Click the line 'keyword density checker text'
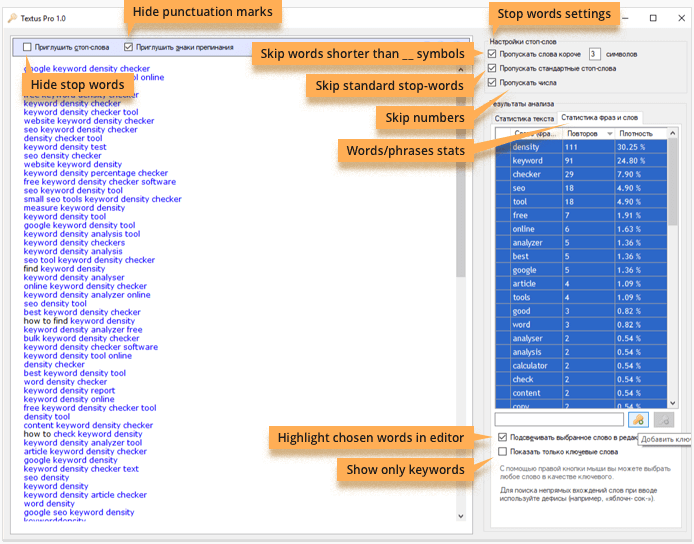Image resolution: width=694 pixels, height=544 pixels. 81,469
